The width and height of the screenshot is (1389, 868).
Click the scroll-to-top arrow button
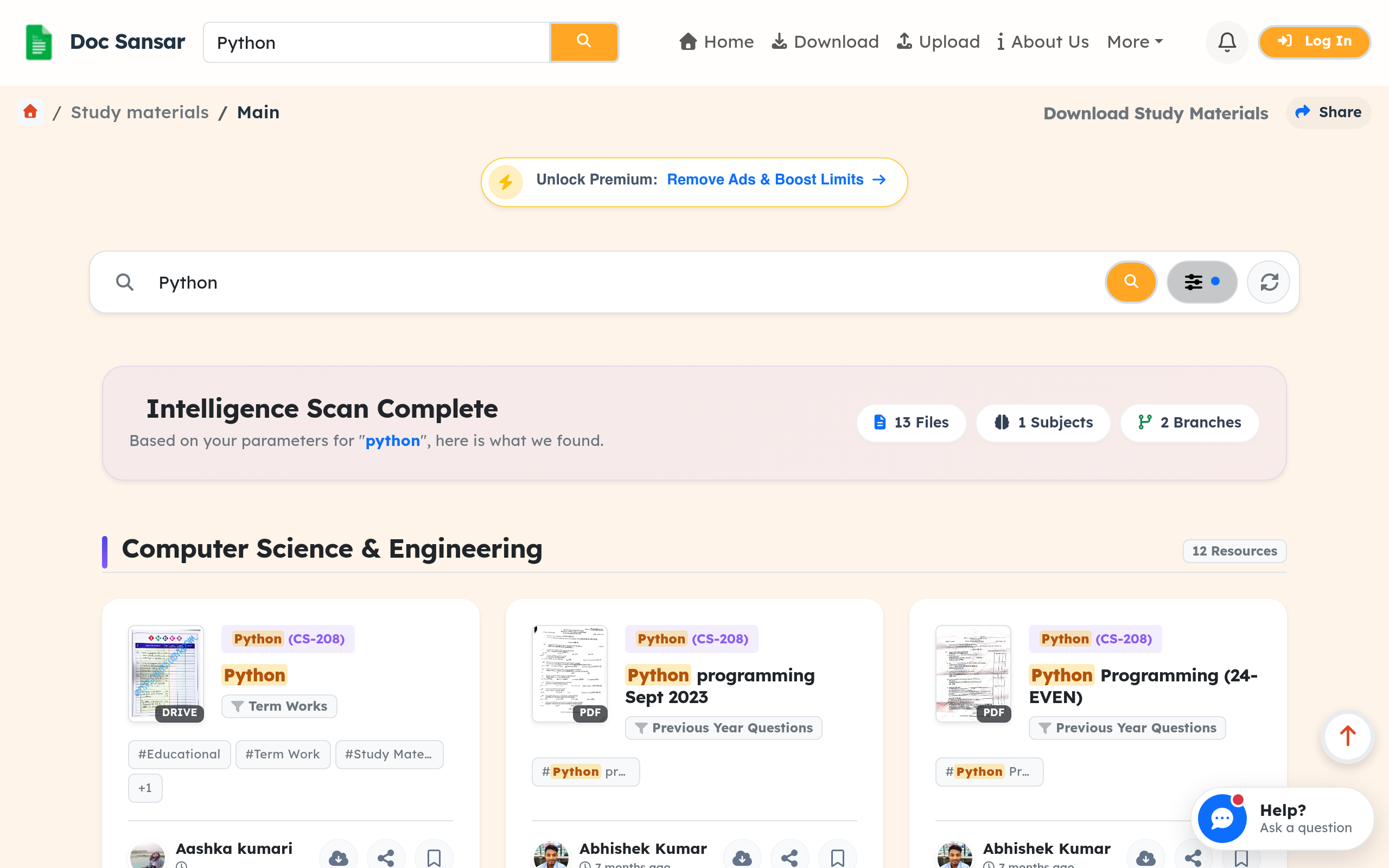point(1347,737)
